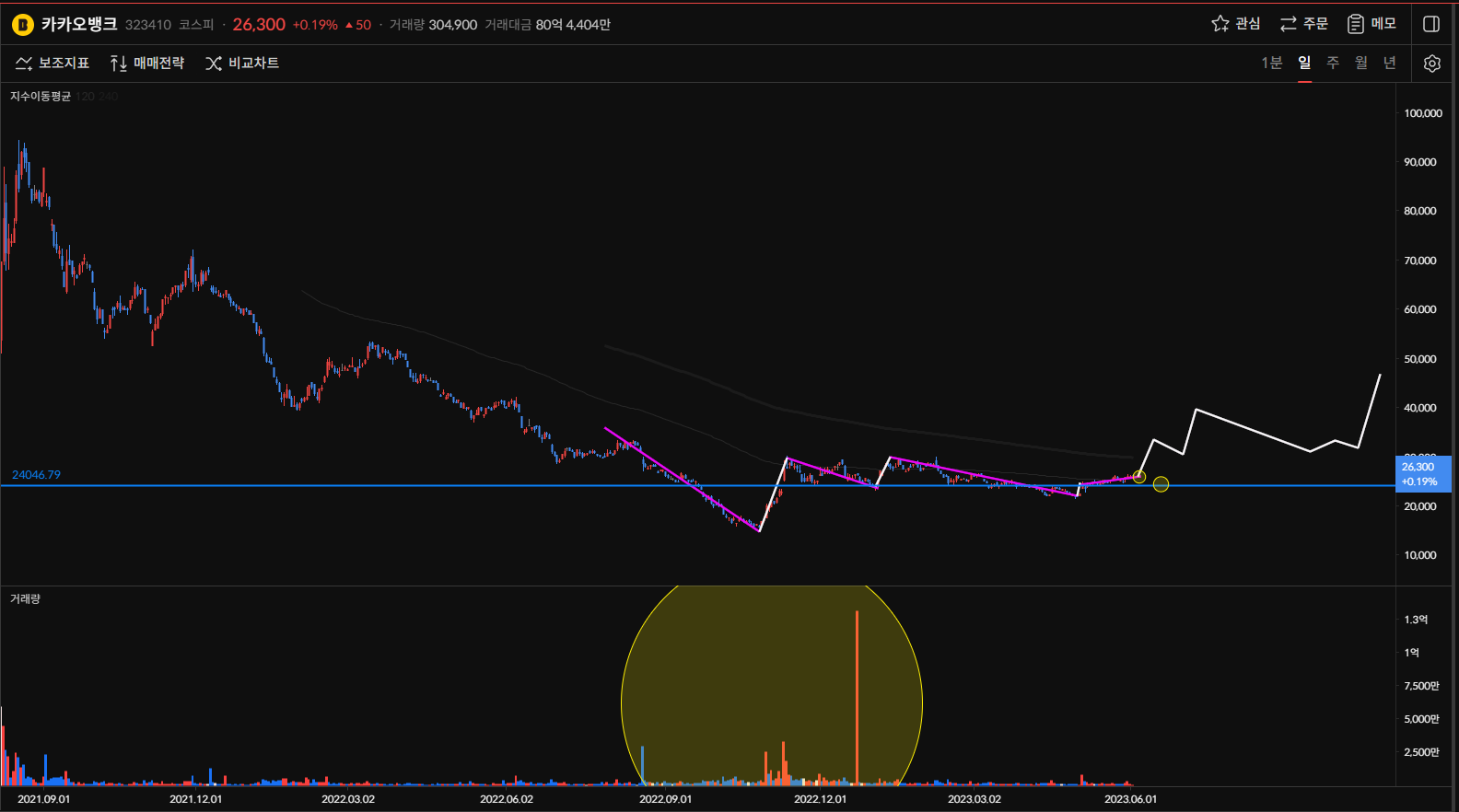Click 지수이동평균 indicator label
1459x812 pixels.
click(x=41, y=97)
